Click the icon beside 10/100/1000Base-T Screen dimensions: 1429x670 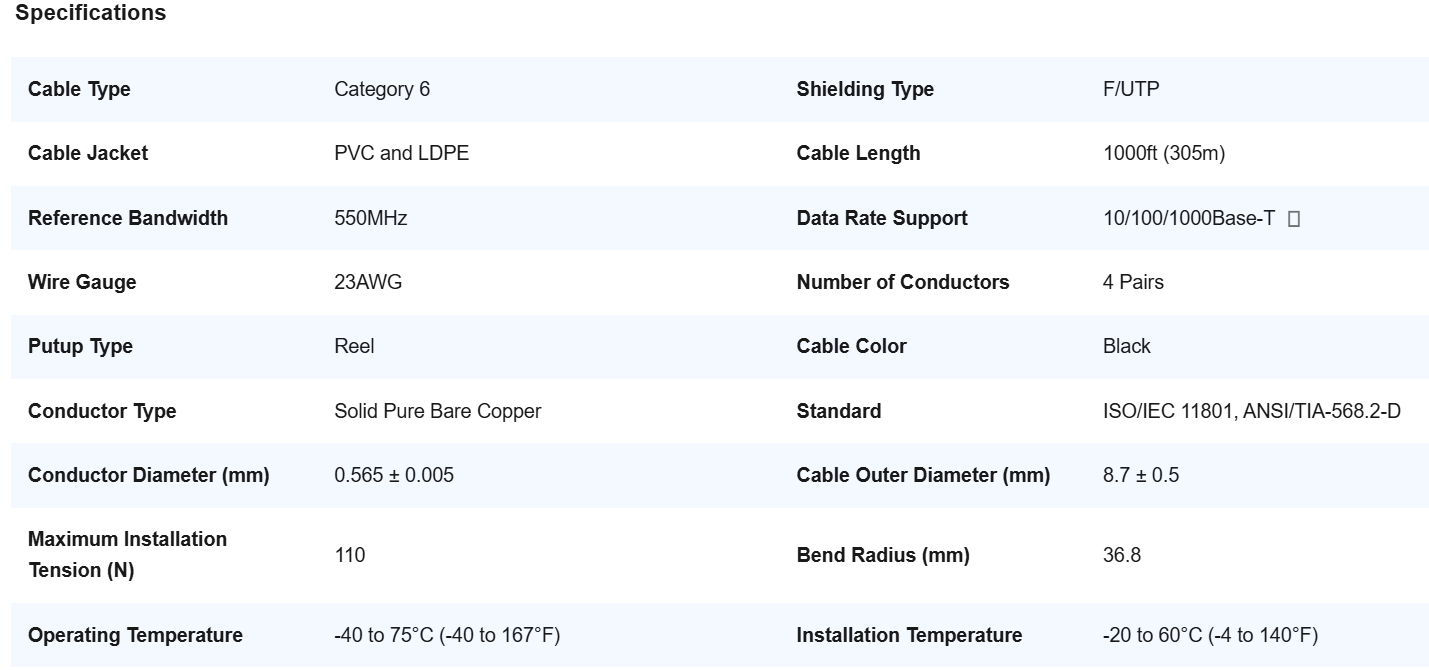pyautogui.click(x=1293, y=219)
